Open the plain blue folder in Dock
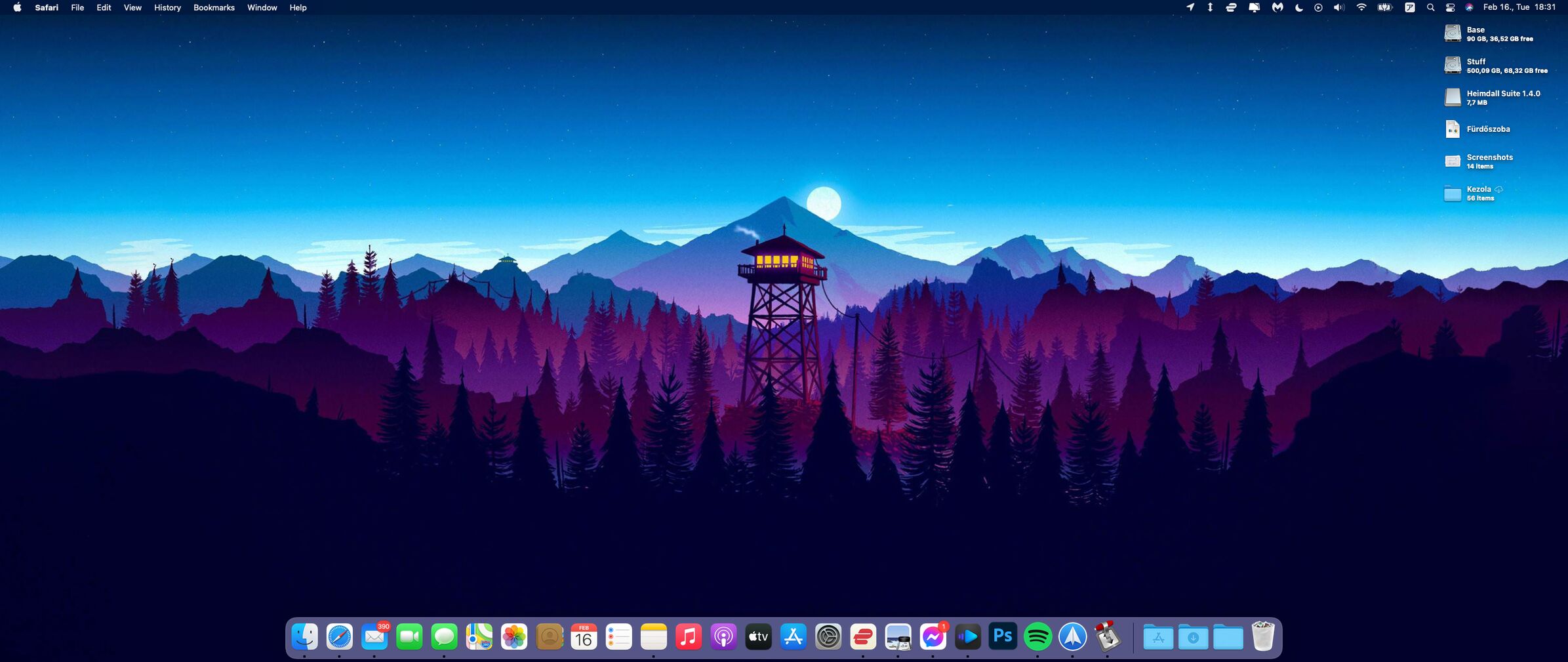The width and height of the screenshot is (1568, 662). tap(1228, 636)
